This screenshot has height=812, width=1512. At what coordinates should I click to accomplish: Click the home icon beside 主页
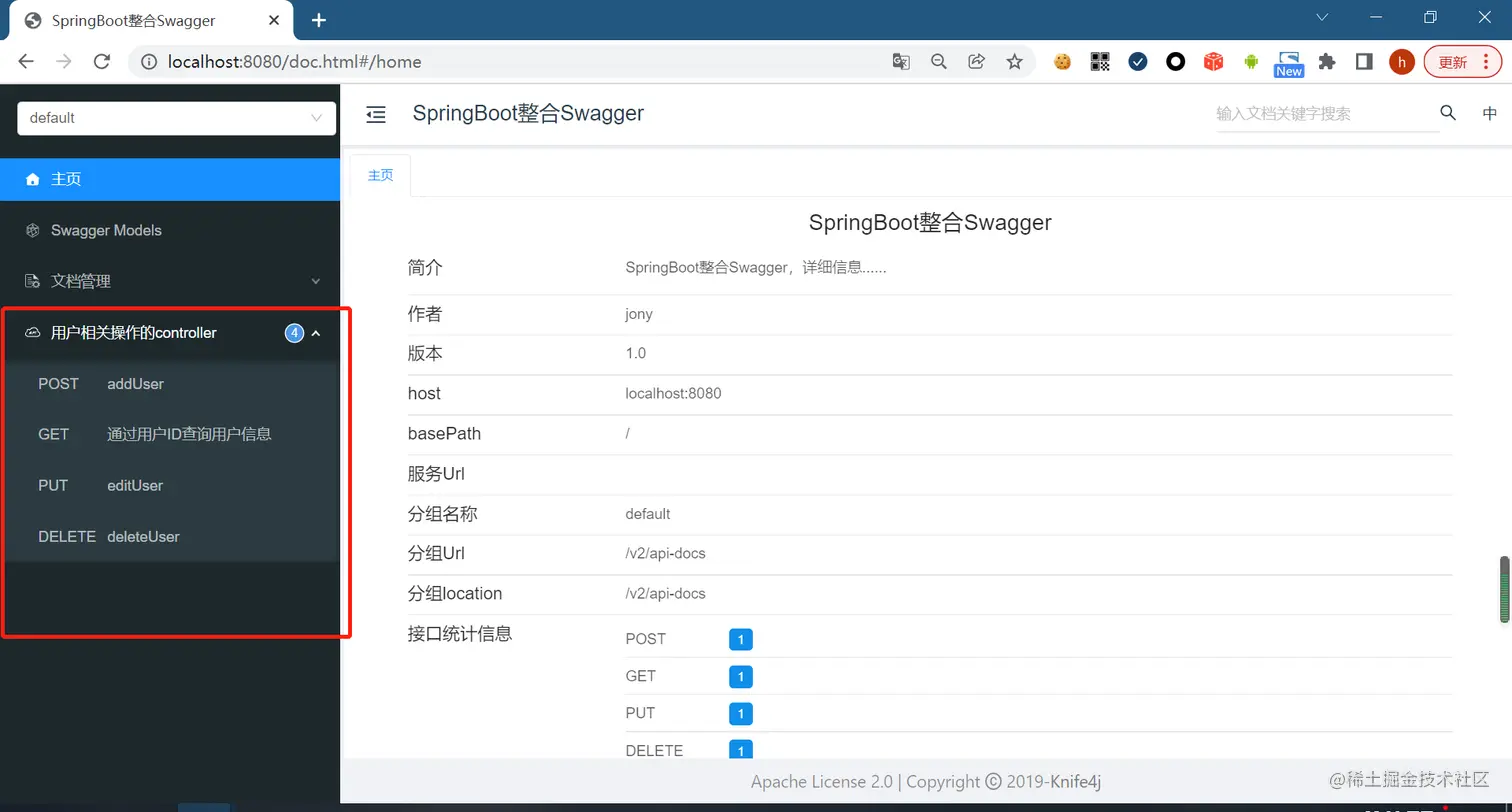point(33,179)
